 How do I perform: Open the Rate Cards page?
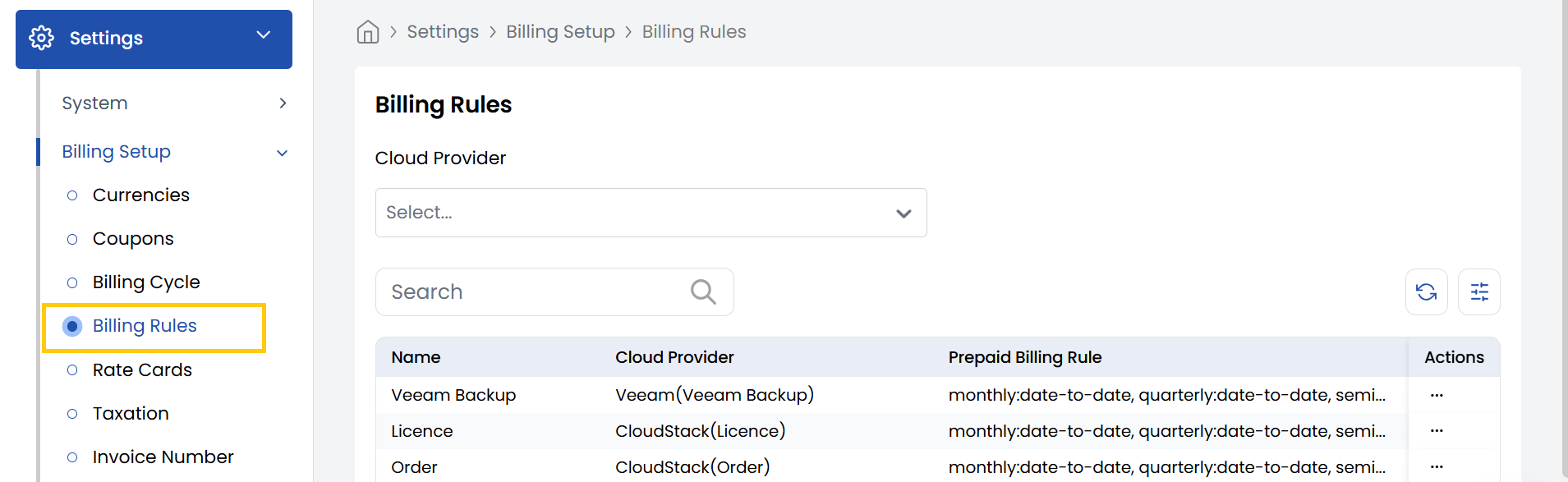pyautogui.click(x=142, y=370)
